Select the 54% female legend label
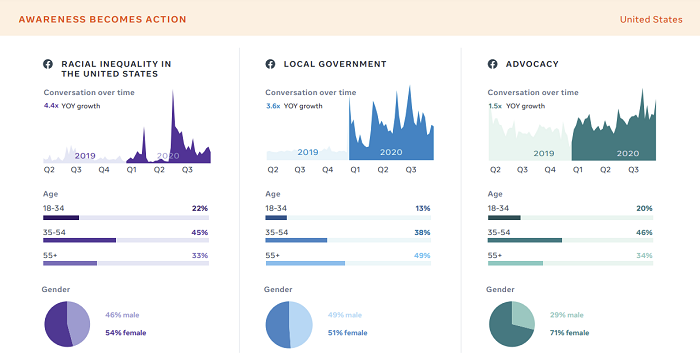The height and width of the screenshot is (360, 700). pyautogui.click(x=126, y=333)
